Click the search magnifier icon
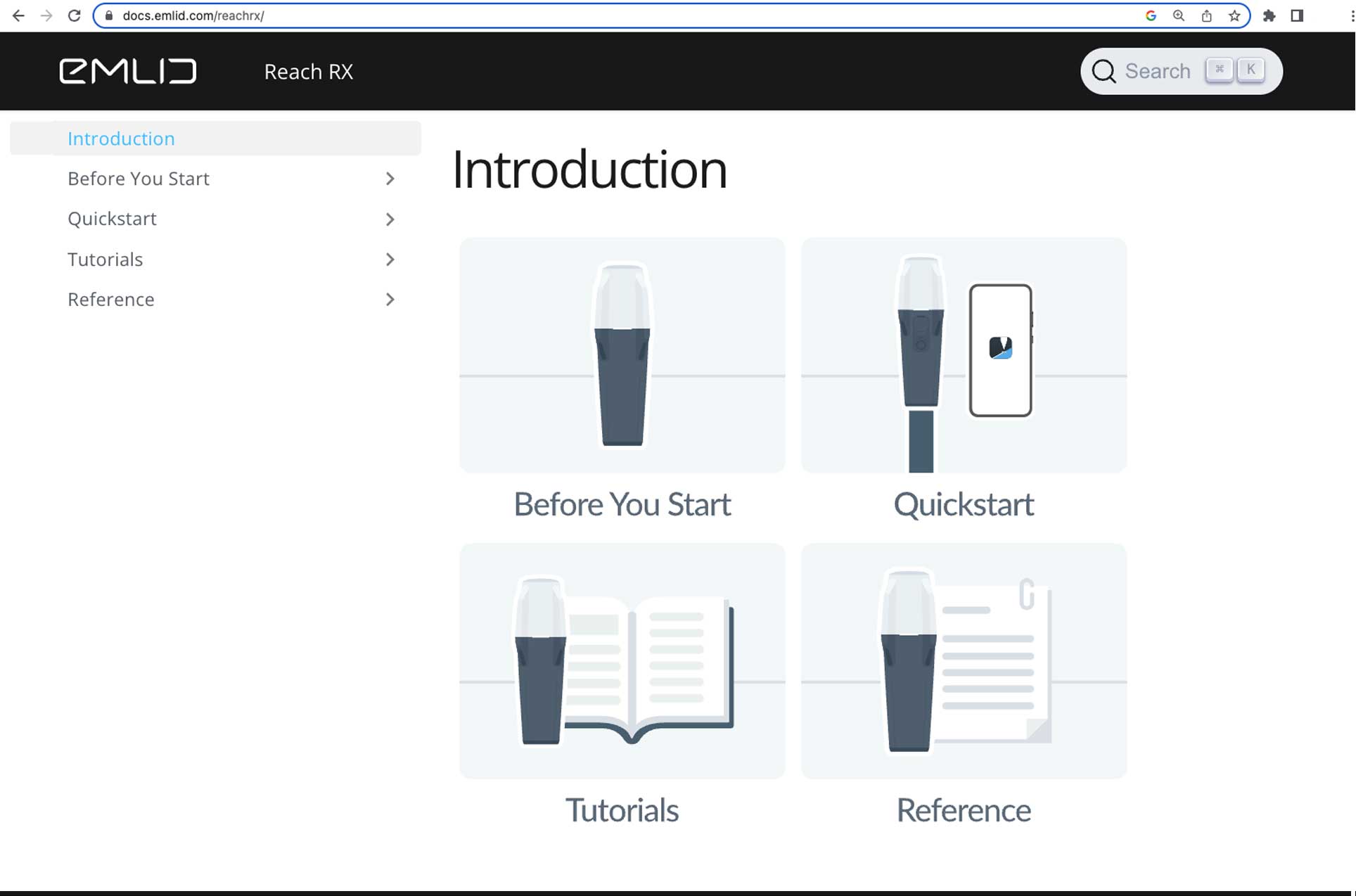The image size is (1356, 896). pyautogui.click(x=1104, y=71)
